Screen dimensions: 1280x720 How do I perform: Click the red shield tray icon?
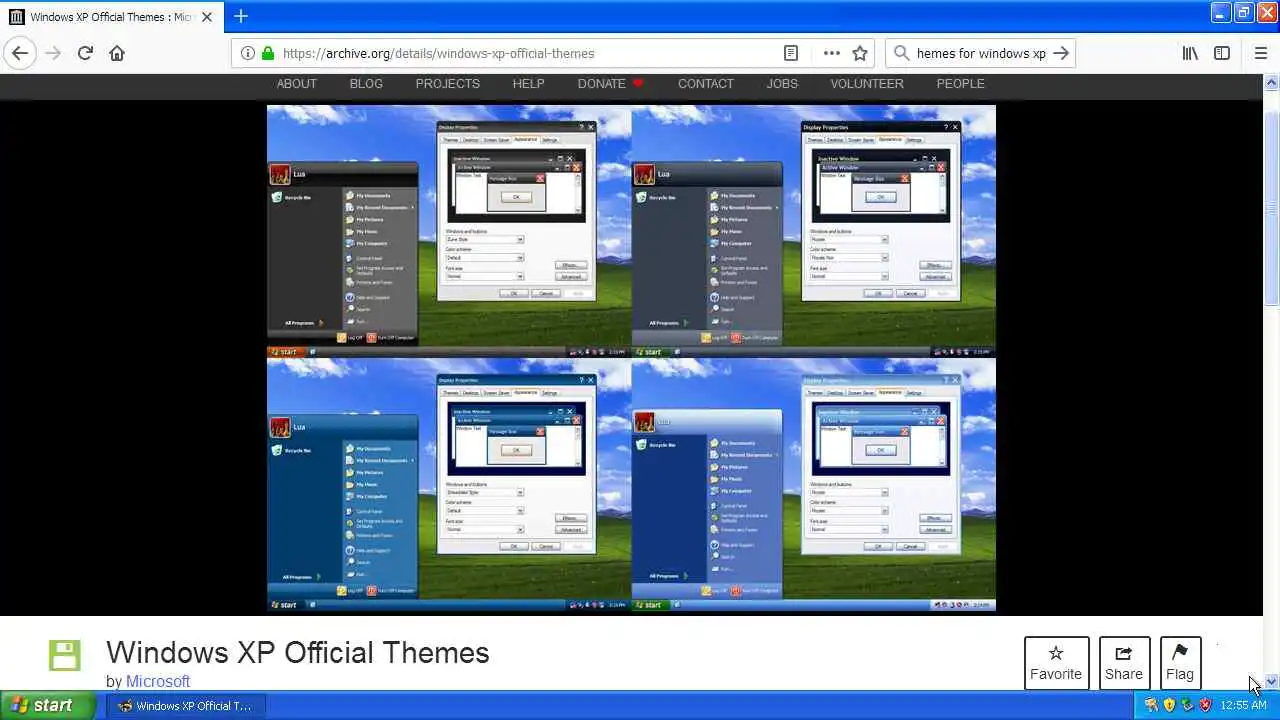[1205, 705]
